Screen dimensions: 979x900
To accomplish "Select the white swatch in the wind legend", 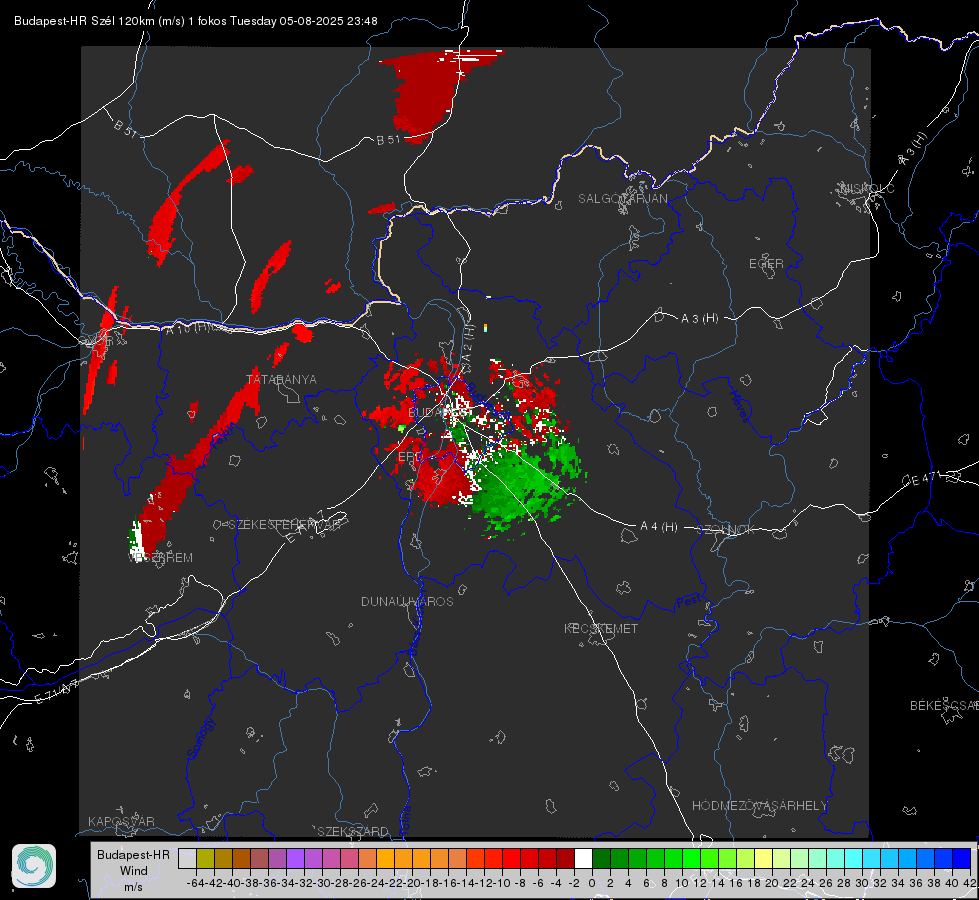I will (x=583, y=858).
